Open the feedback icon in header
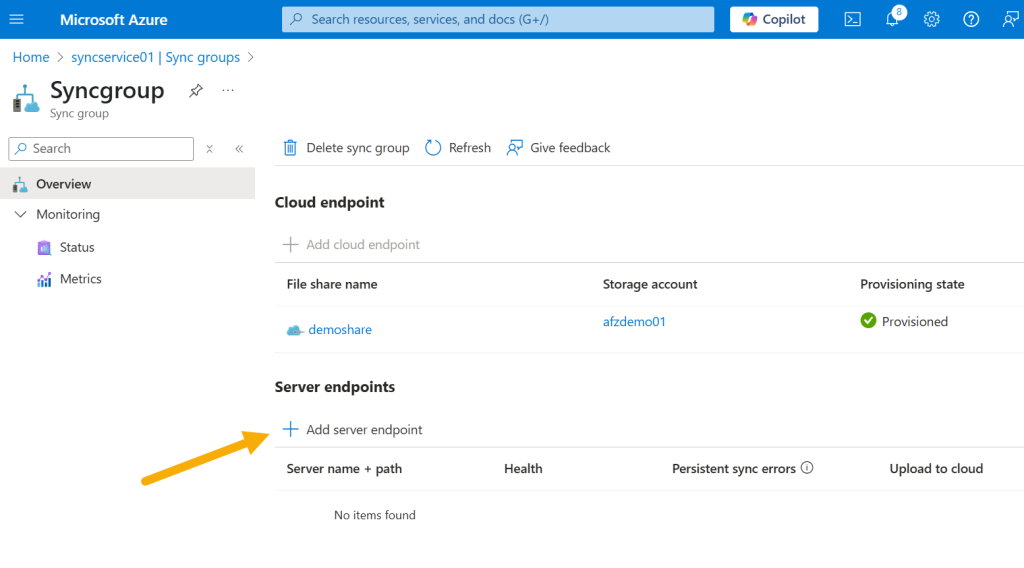This screenshot has width=1024, height=568. (x=1010, y=20)
